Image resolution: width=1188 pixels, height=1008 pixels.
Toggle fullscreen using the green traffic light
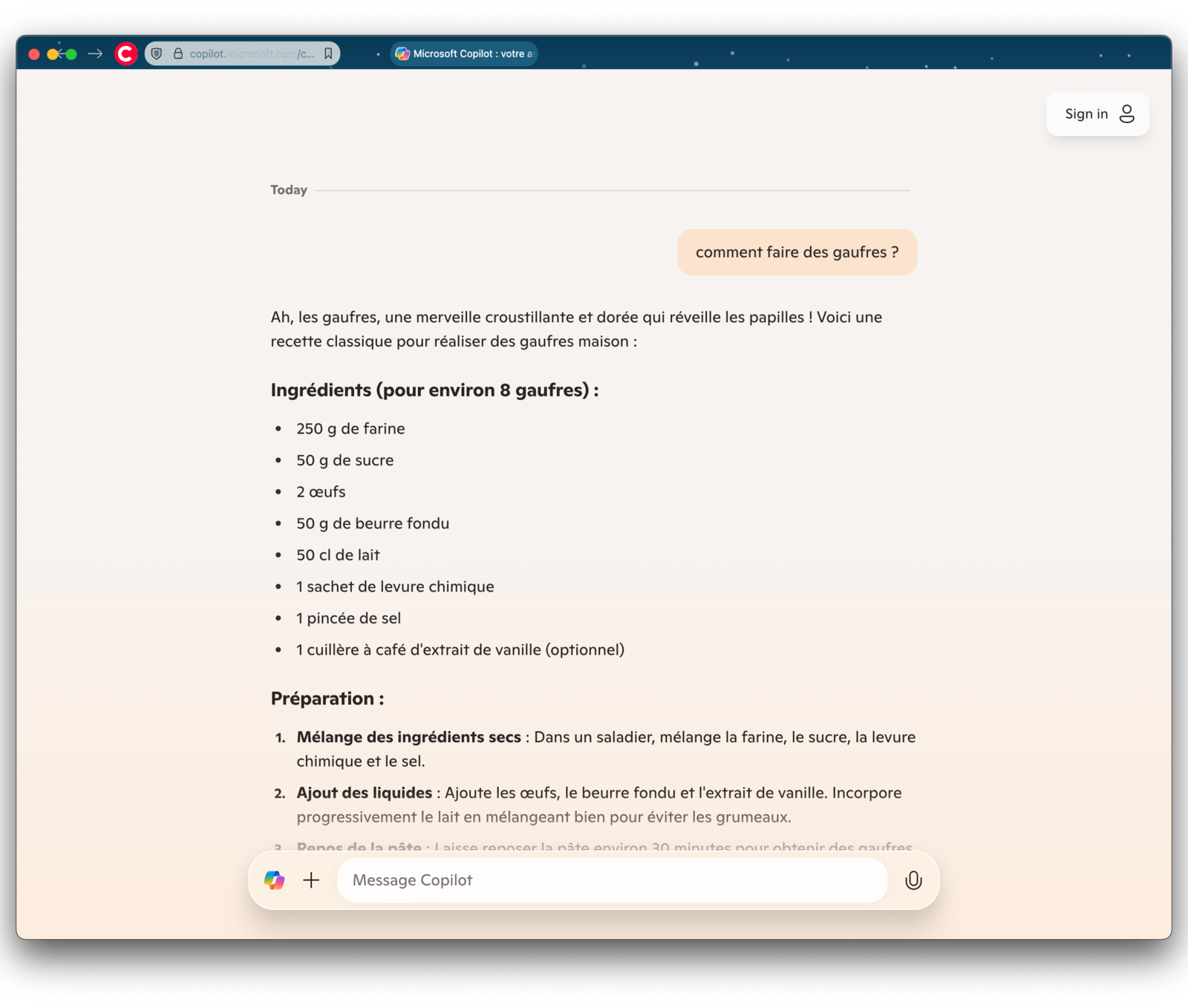tap(71, 53)
